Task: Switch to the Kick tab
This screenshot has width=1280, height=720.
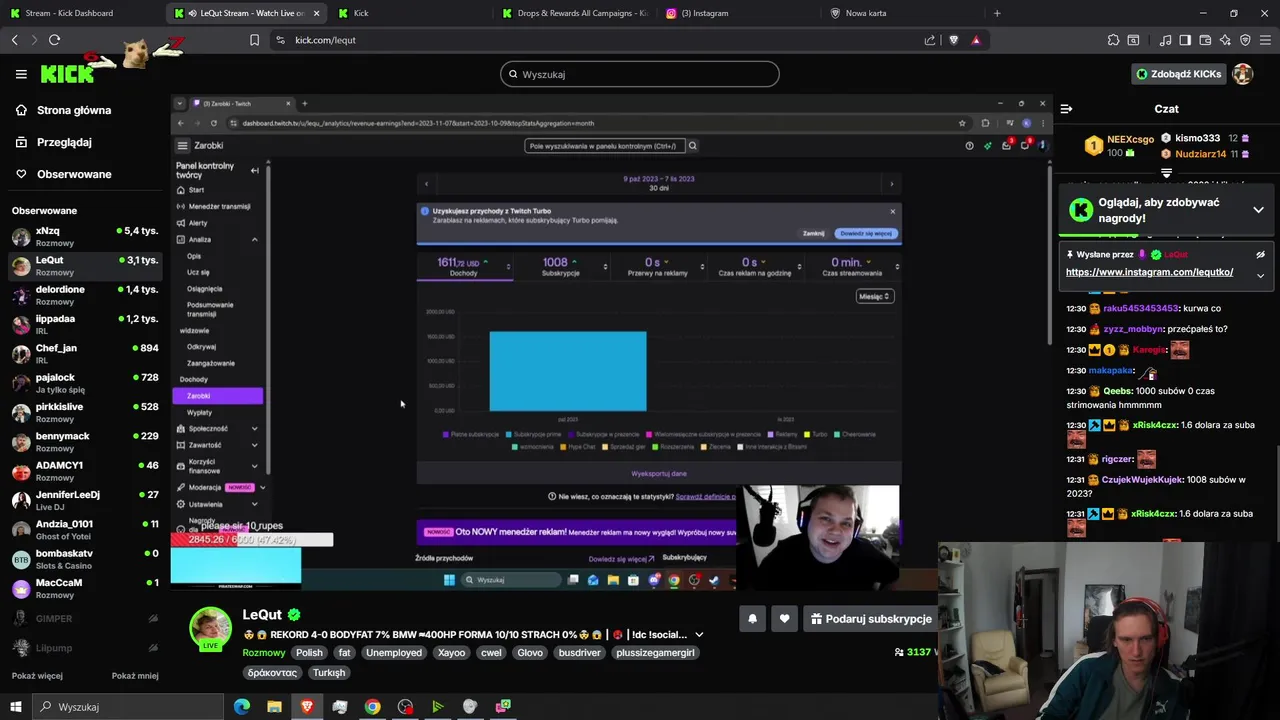Action: 408,13
